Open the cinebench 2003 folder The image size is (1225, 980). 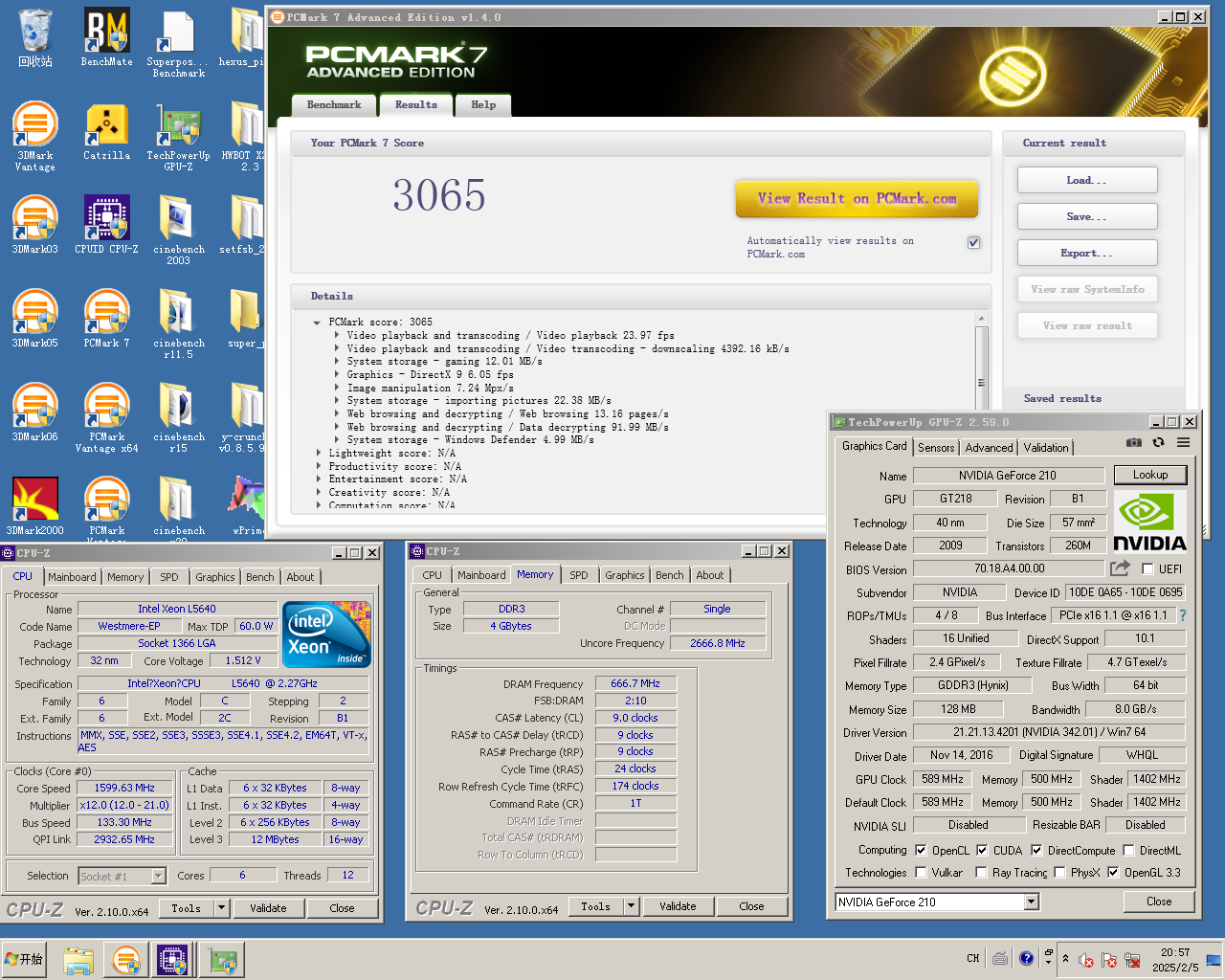click(178, 230)
